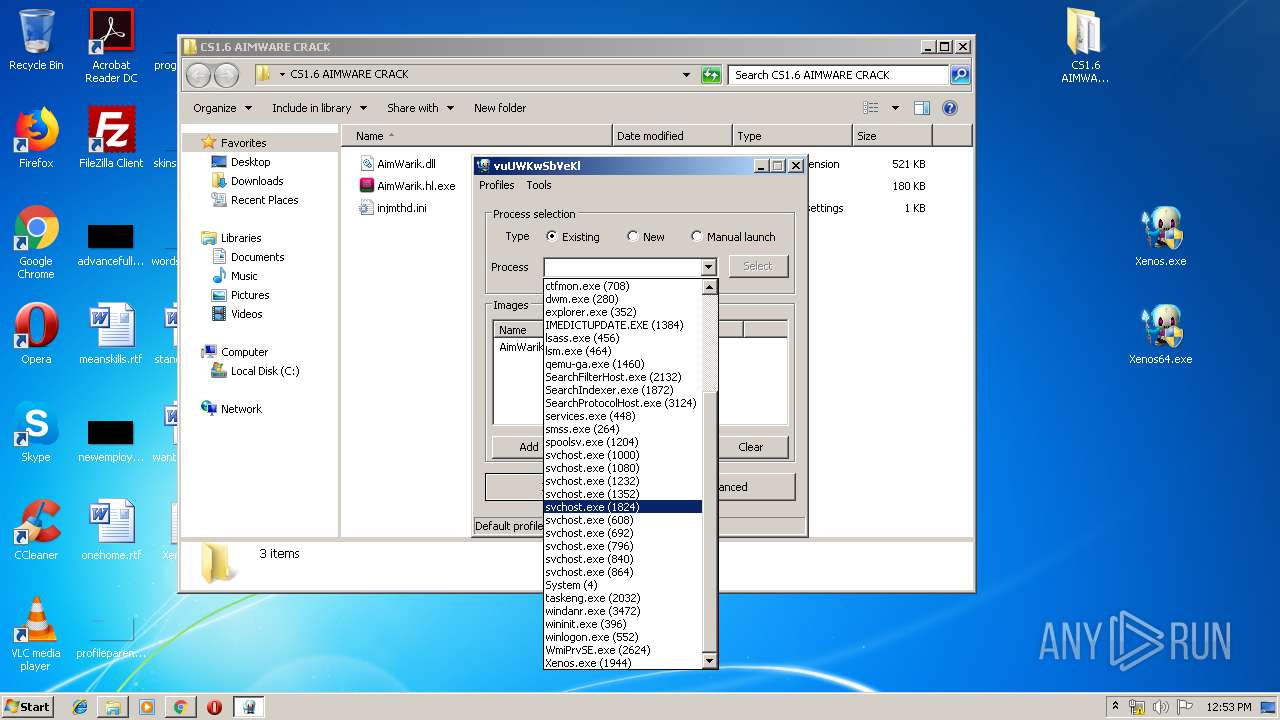Viewport: 1280px width, 720px height.
Task: Choose winlogon.exe (552) from list
Action: click(x=623, y=637)
